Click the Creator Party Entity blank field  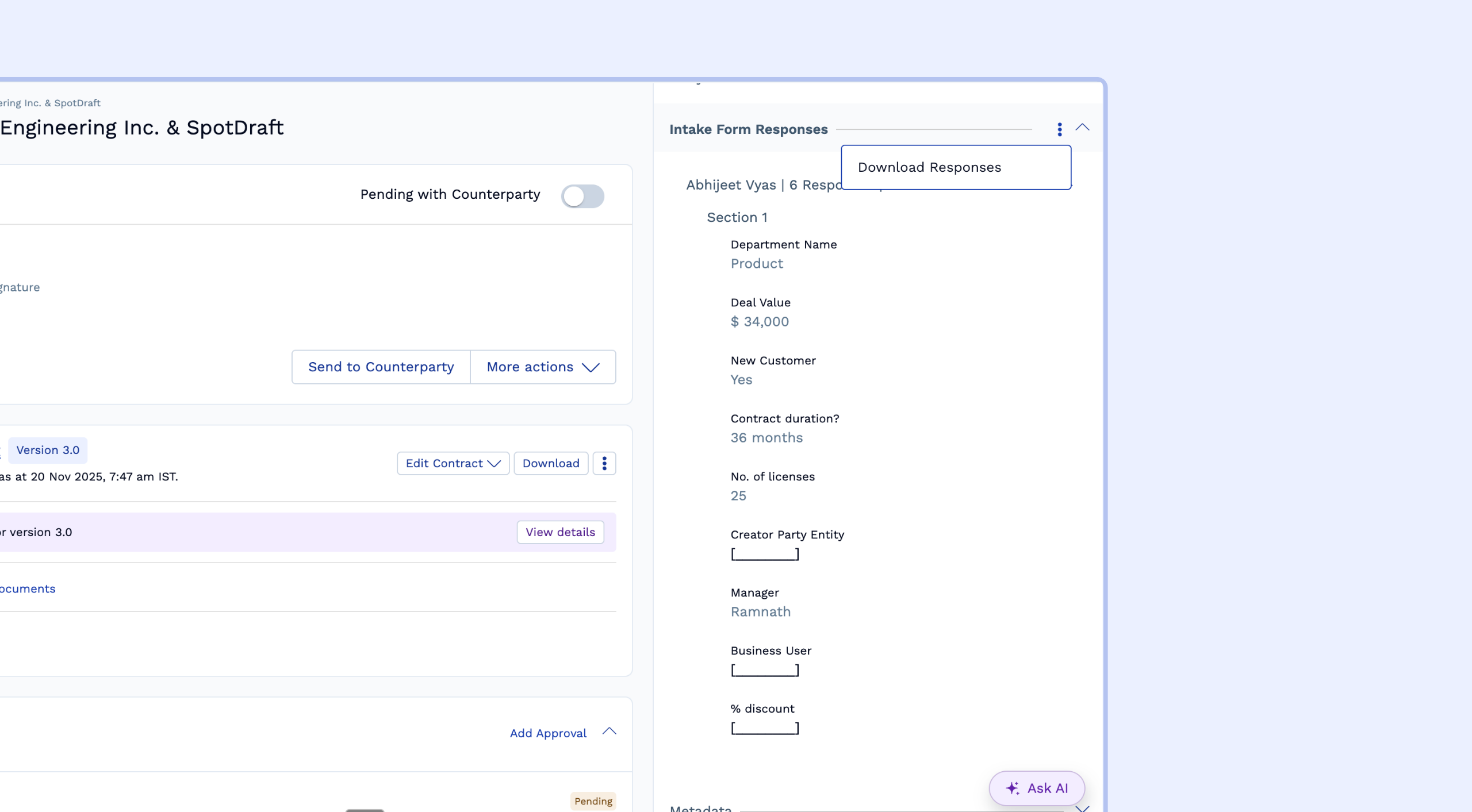[x=765, y=554]
